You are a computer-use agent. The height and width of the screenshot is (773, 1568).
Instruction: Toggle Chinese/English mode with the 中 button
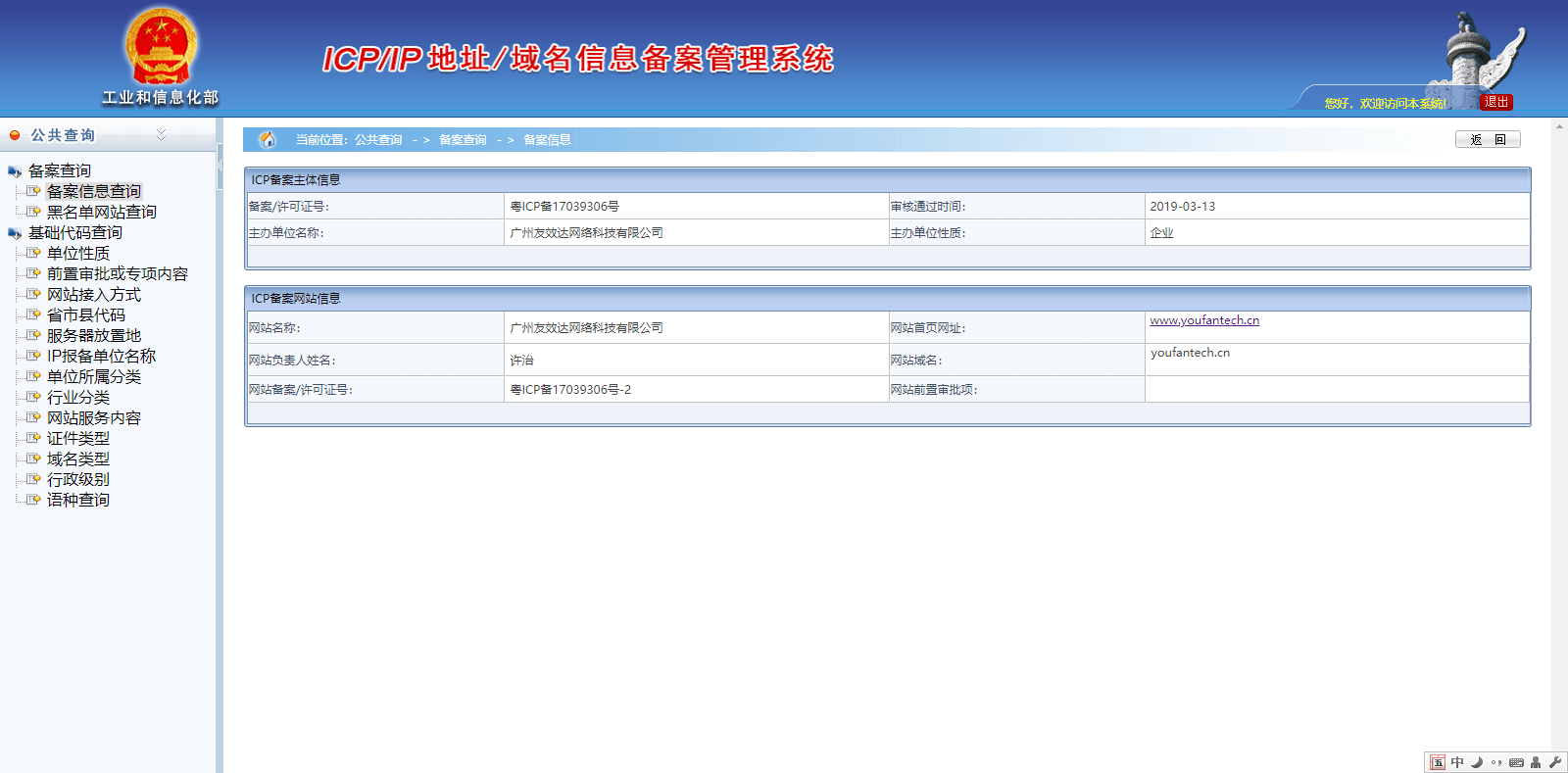click(x=1457, y=762)
